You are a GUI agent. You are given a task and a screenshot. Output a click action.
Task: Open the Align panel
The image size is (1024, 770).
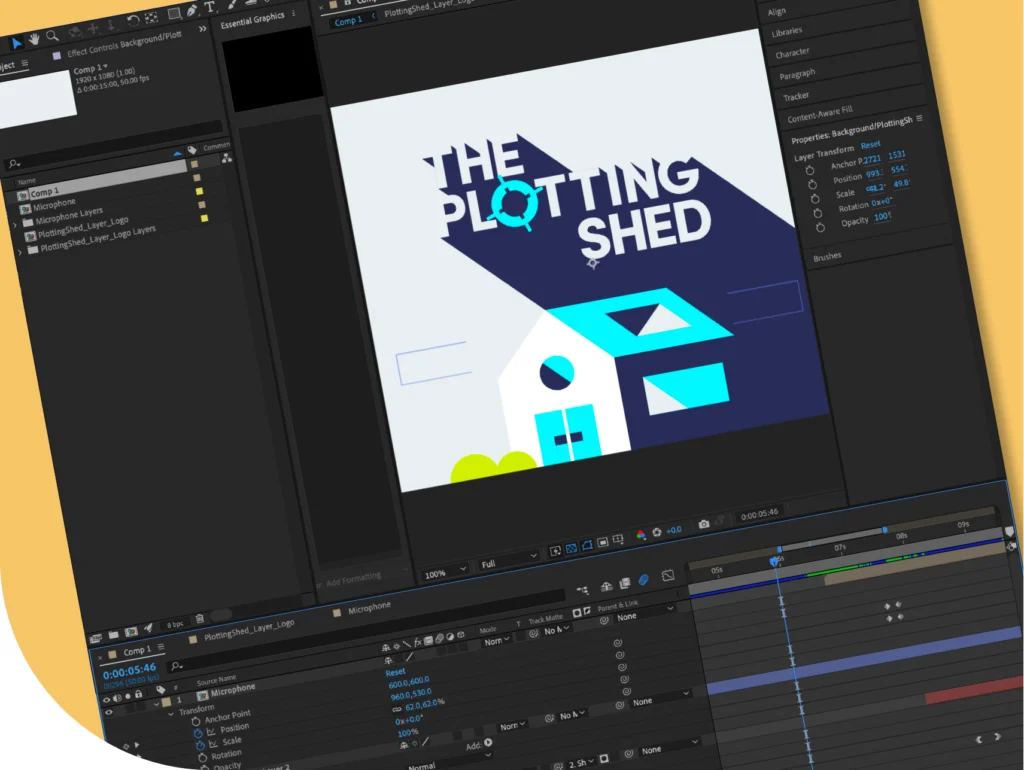(776, 12)
